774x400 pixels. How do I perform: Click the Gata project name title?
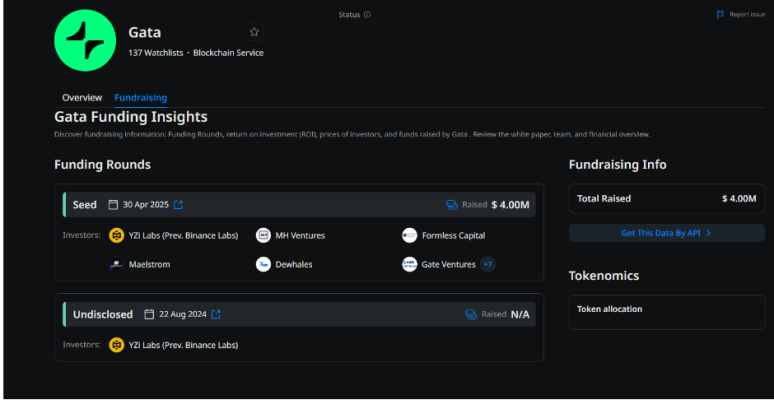tap(145, 33)
